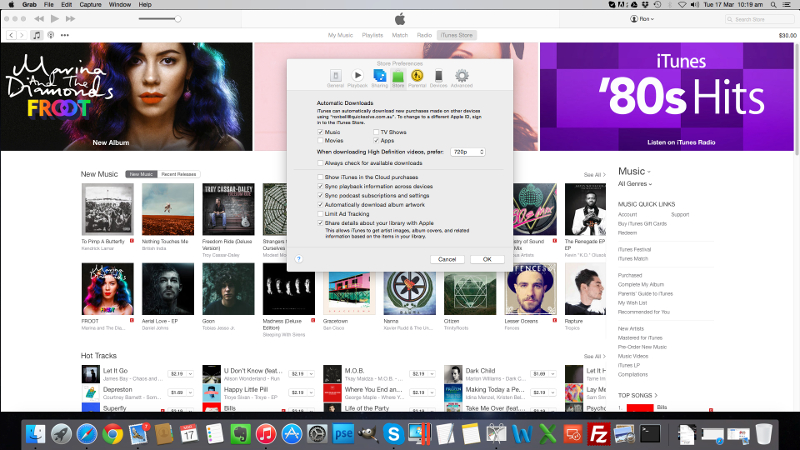The height and width of the screenshot is (450, 800).
Task: Open the File menu
Action: point(48,5)
